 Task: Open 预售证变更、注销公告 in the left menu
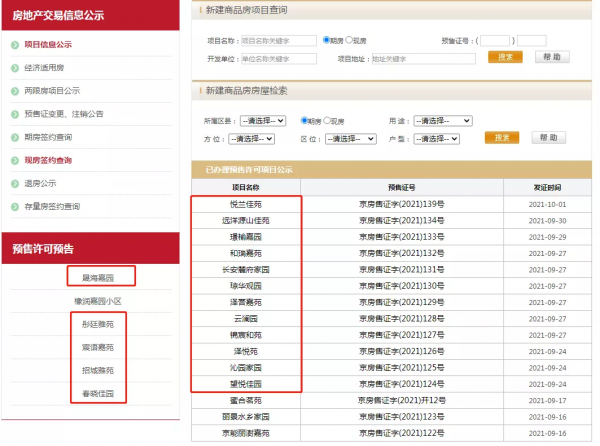(x=64, y=114)
